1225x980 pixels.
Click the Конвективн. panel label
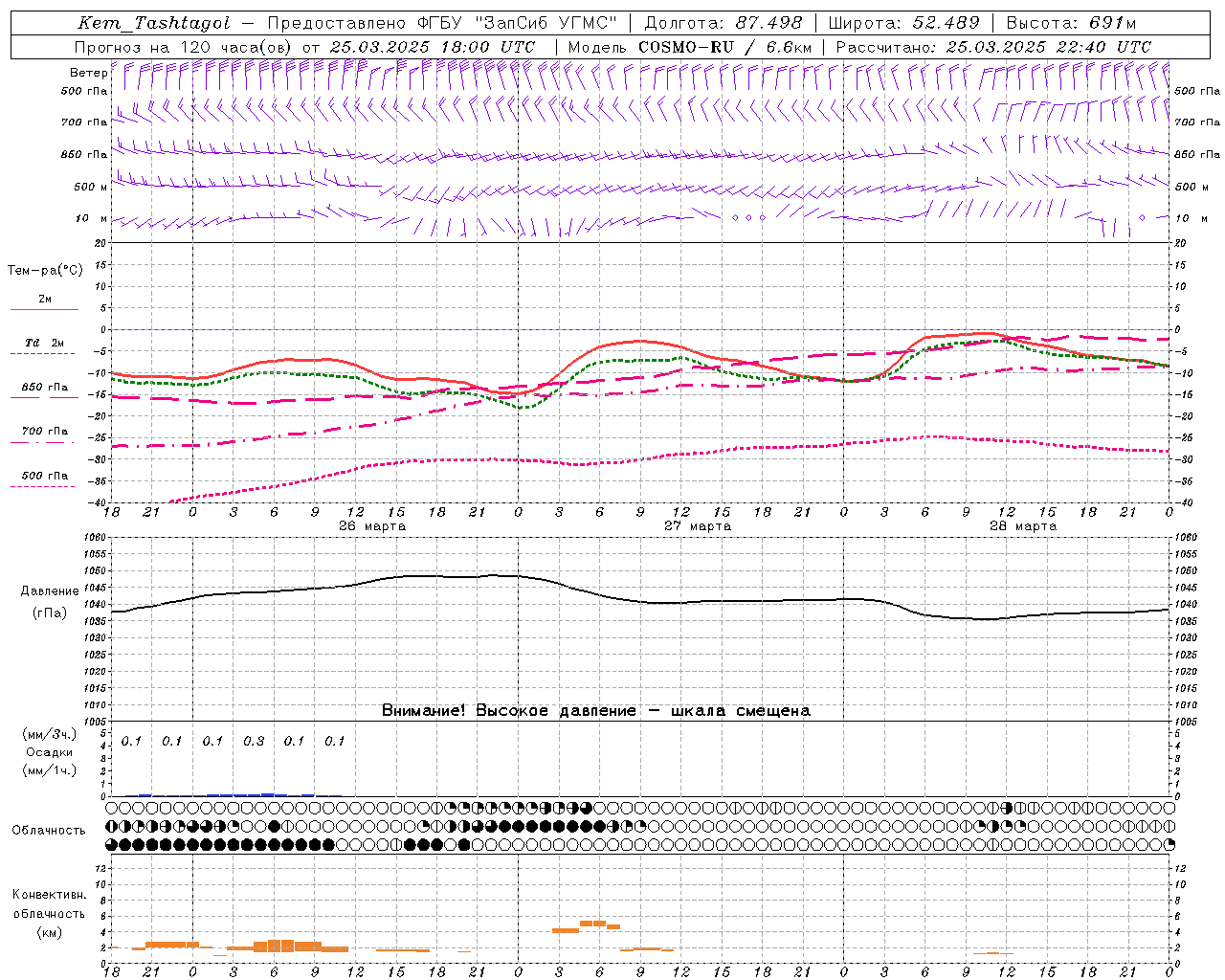(50, 895)
